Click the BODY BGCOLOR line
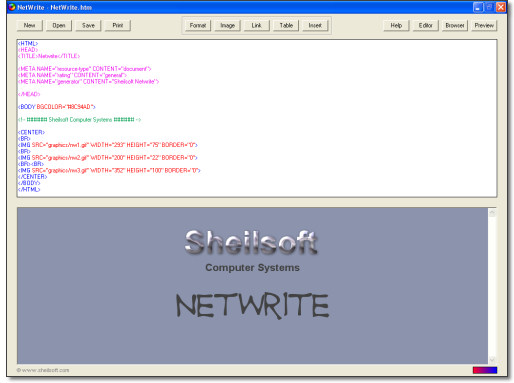Screen dimensions: 514x383 point(57,107)
